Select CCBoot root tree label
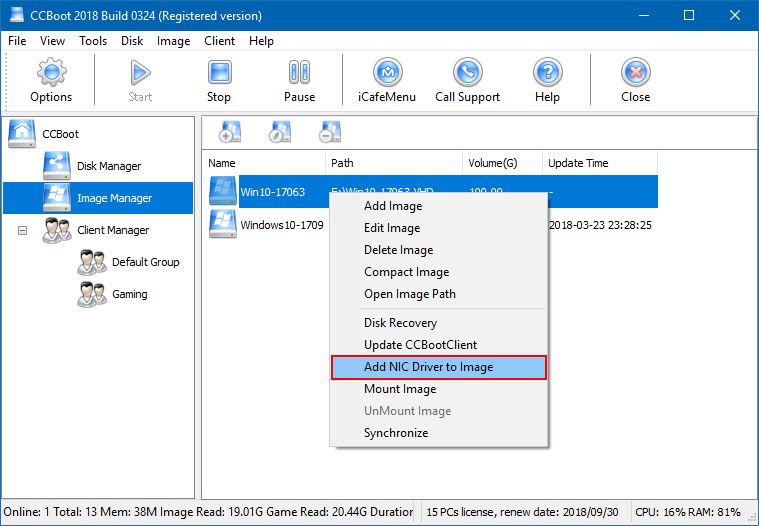Screen dimensions: 759x526 61,134
